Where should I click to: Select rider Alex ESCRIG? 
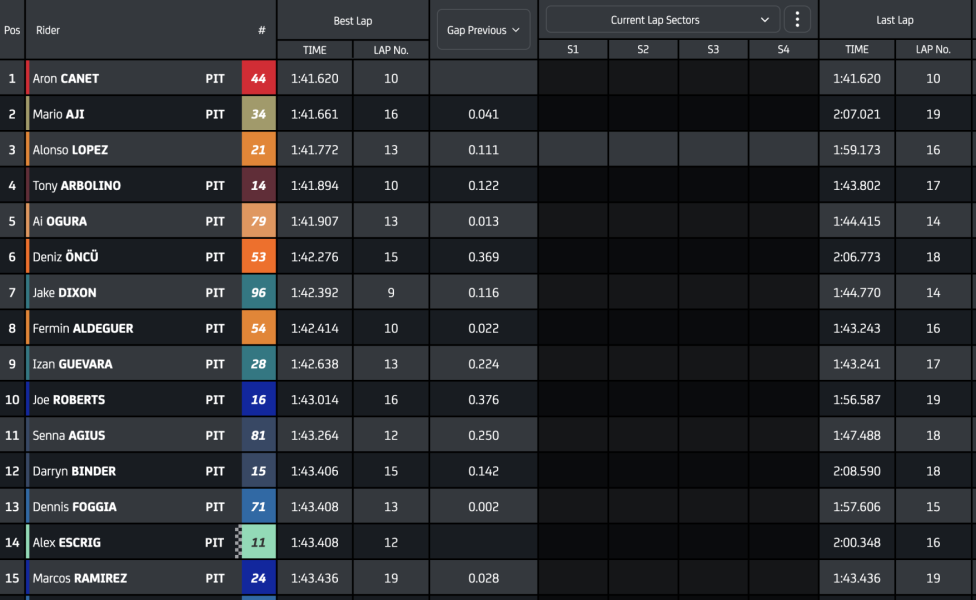[x=66, y=542]
